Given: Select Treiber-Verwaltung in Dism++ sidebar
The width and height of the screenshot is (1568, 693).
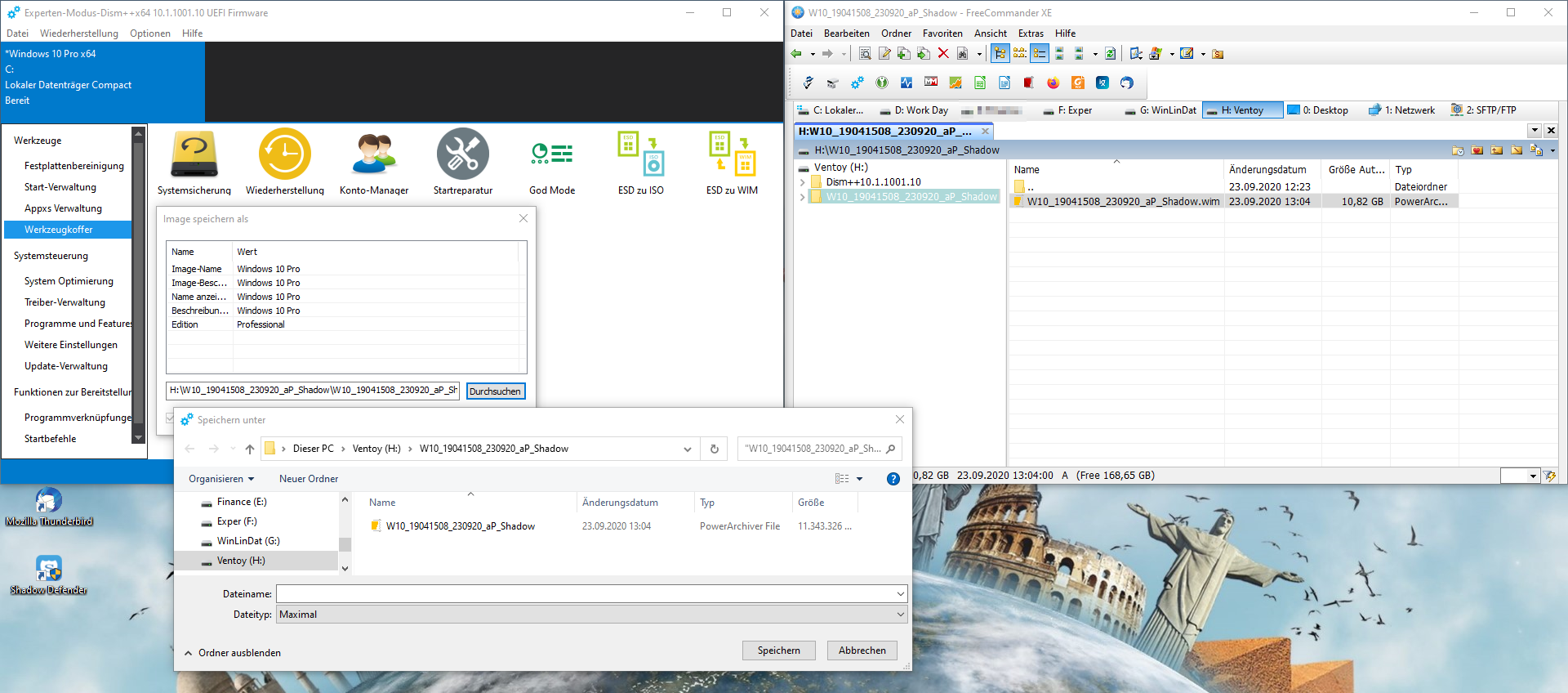Looking at the screenshot, I should pyautogui.click(x=65, y=302).
